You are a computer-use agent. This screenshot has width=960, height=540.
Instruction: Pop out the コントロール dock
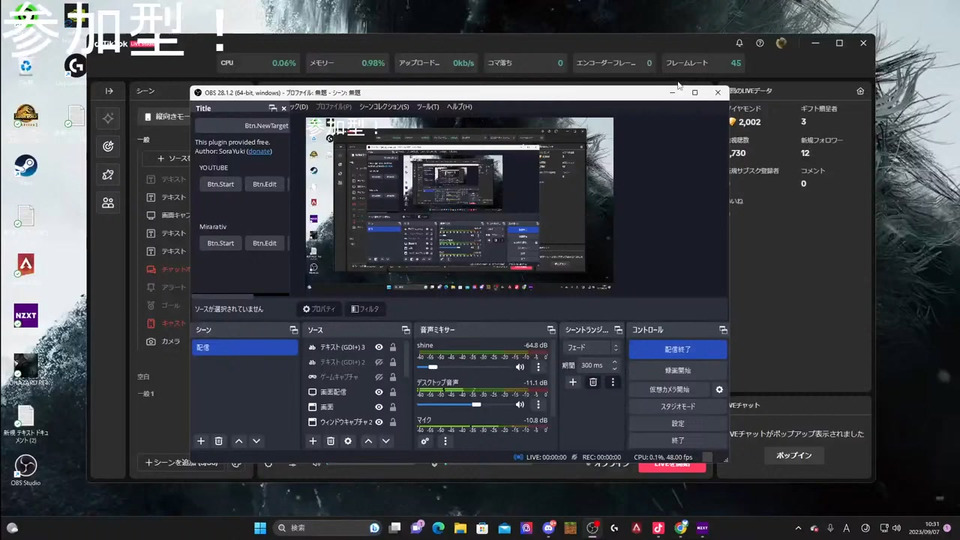click(x=723, y=330)
